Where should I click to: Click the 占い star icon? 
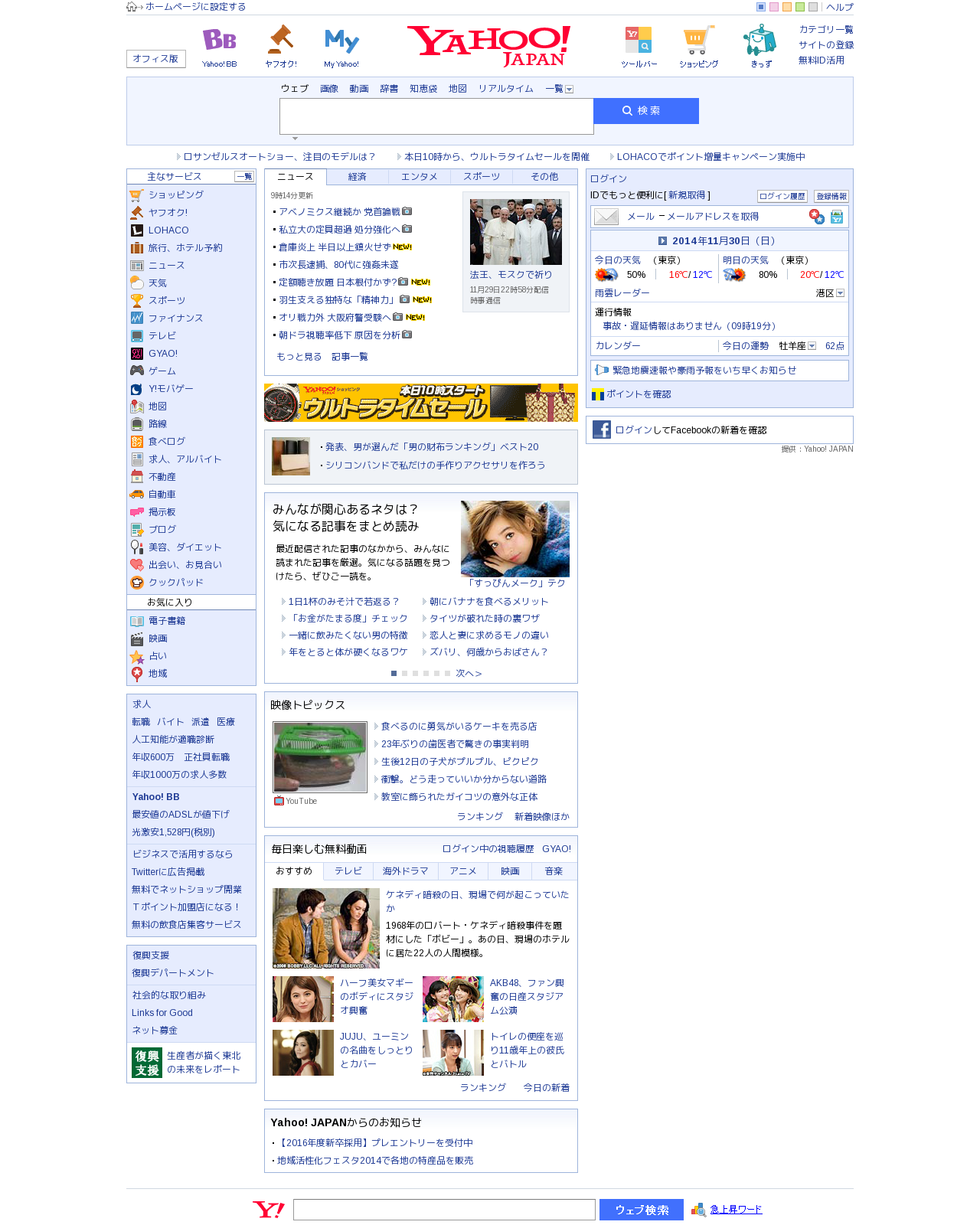tap(137, 657)
